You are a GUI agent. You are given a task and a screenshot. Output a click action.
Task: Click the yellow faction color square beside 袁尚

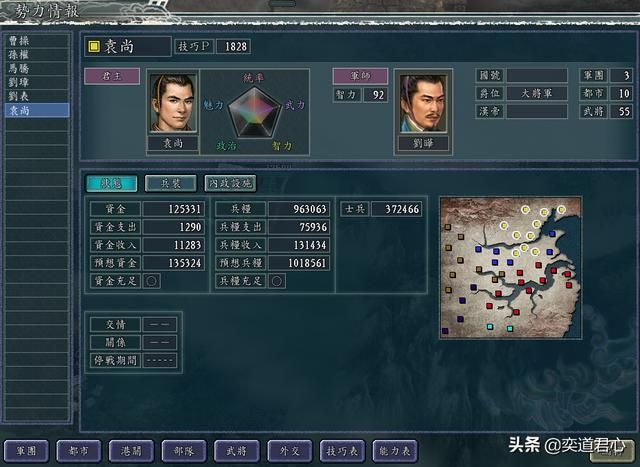pos(94,47)
